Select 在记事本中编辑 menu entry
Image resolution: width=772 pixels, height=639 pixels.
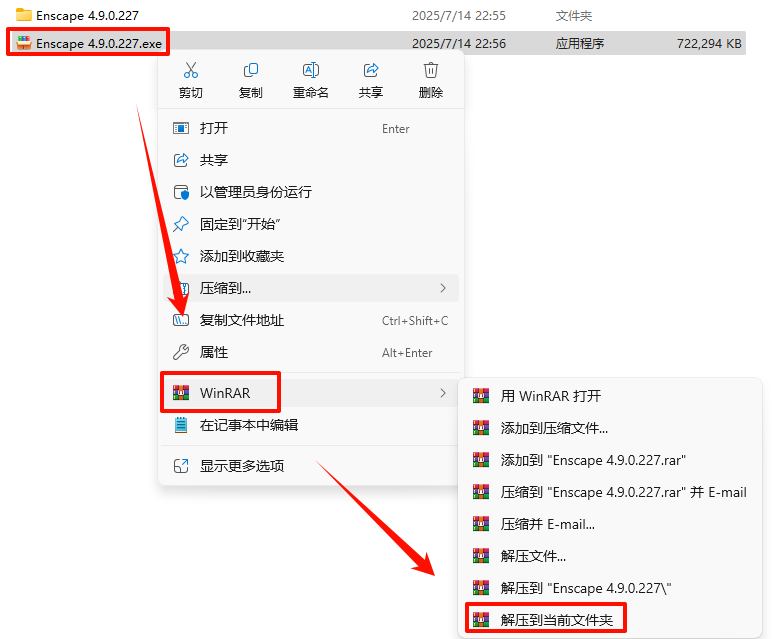tap(311, 425)
